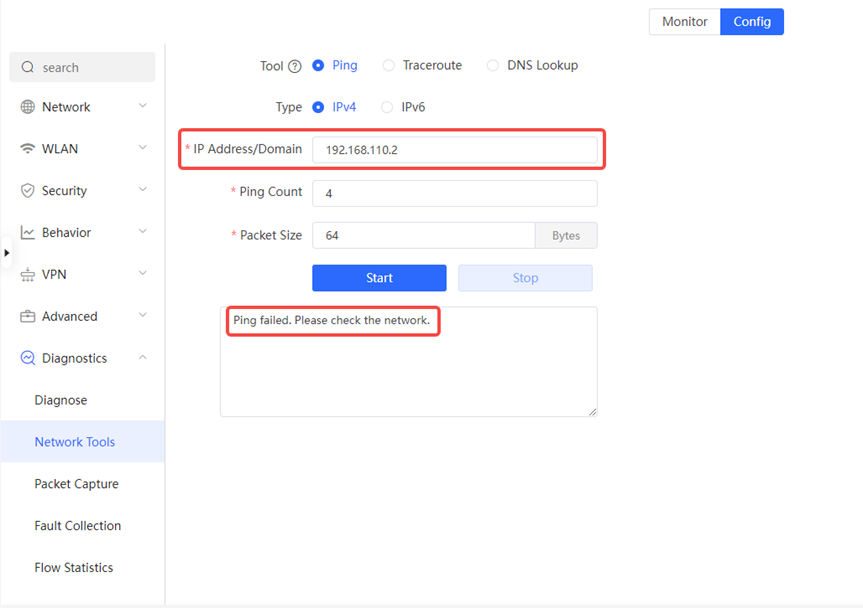The width and height of the screenshot is (863, 608).
Task: Click the WLAN wifi icon
Action: [28, 149]
